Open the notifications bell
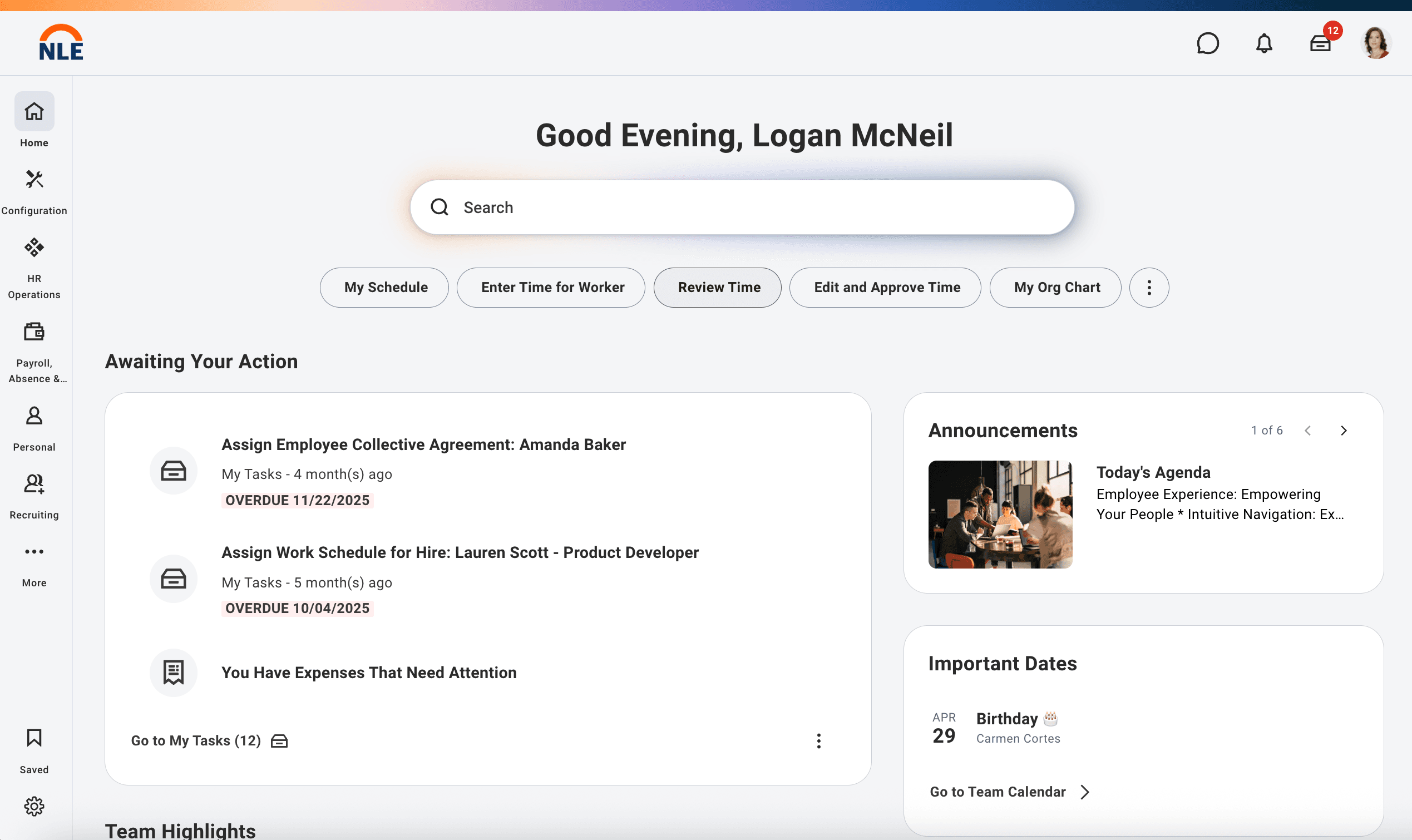This screenshot has height=840, width=1412. (1263, 43)
